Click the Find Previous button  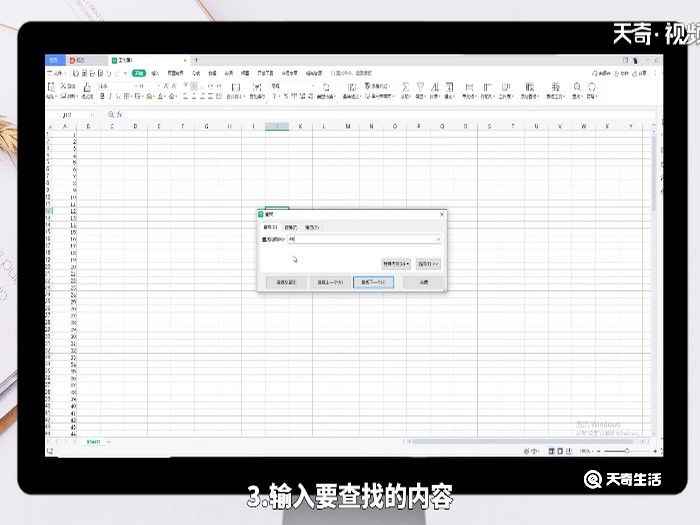[330, 283]
